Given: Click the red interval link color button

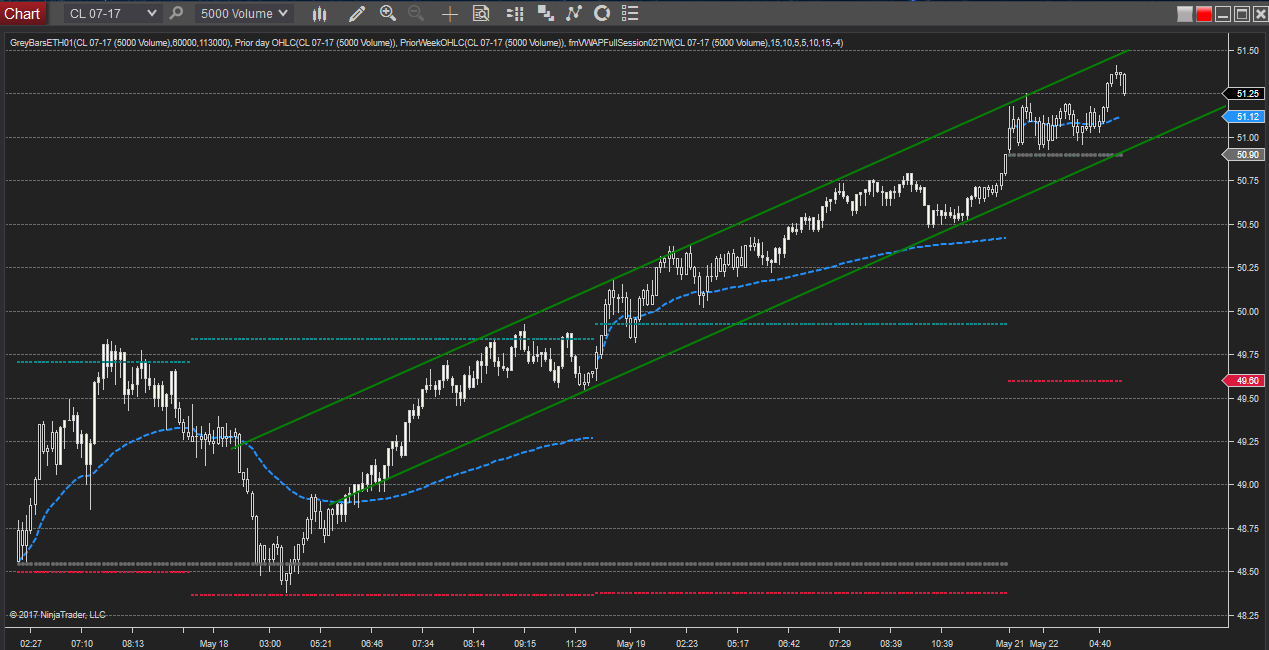Looking at the screenshot, I should 1204,14.
